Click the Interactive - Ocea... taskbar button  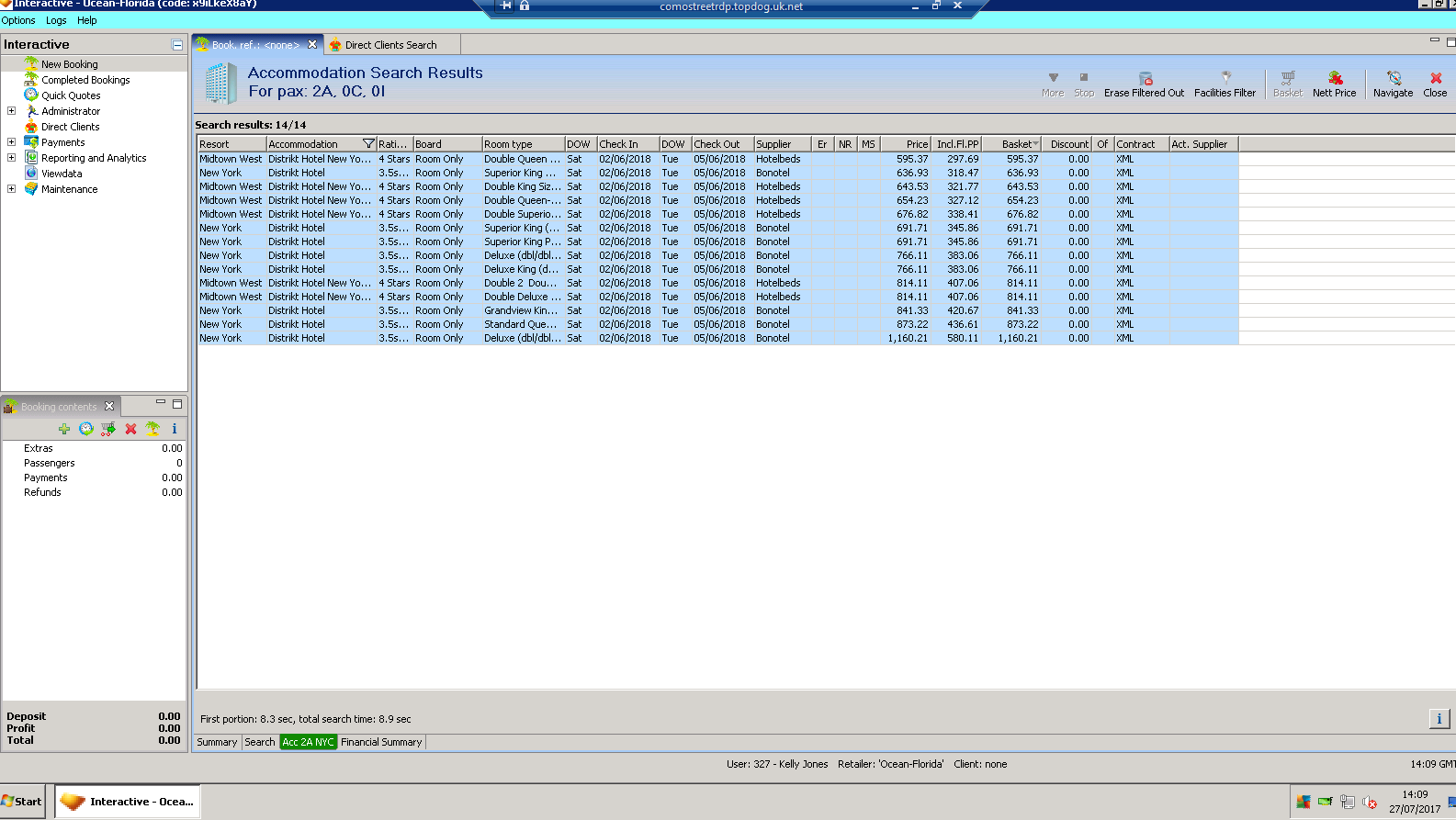(x=128, y=802)
